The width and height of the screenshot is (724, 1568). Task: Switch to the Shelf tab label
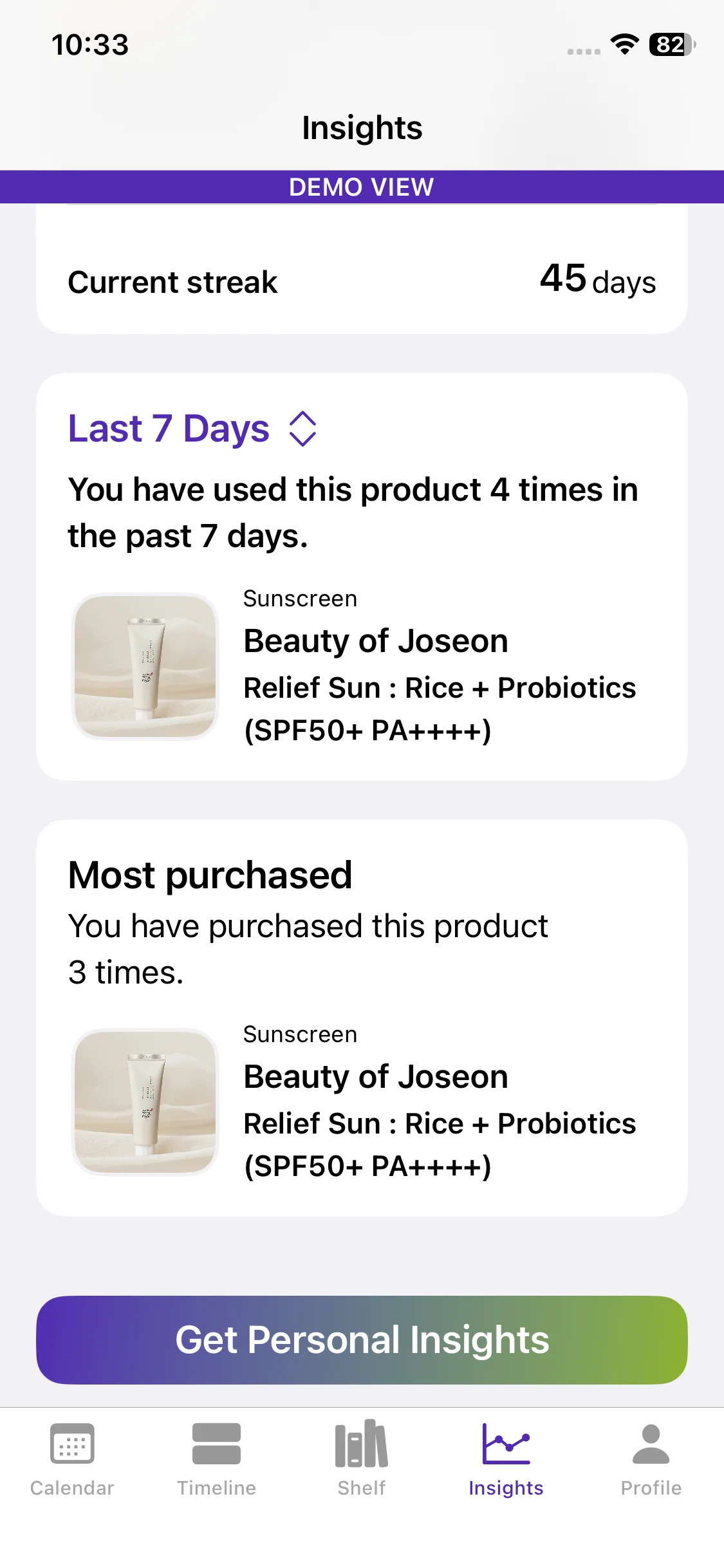(x=361, y=1488)
